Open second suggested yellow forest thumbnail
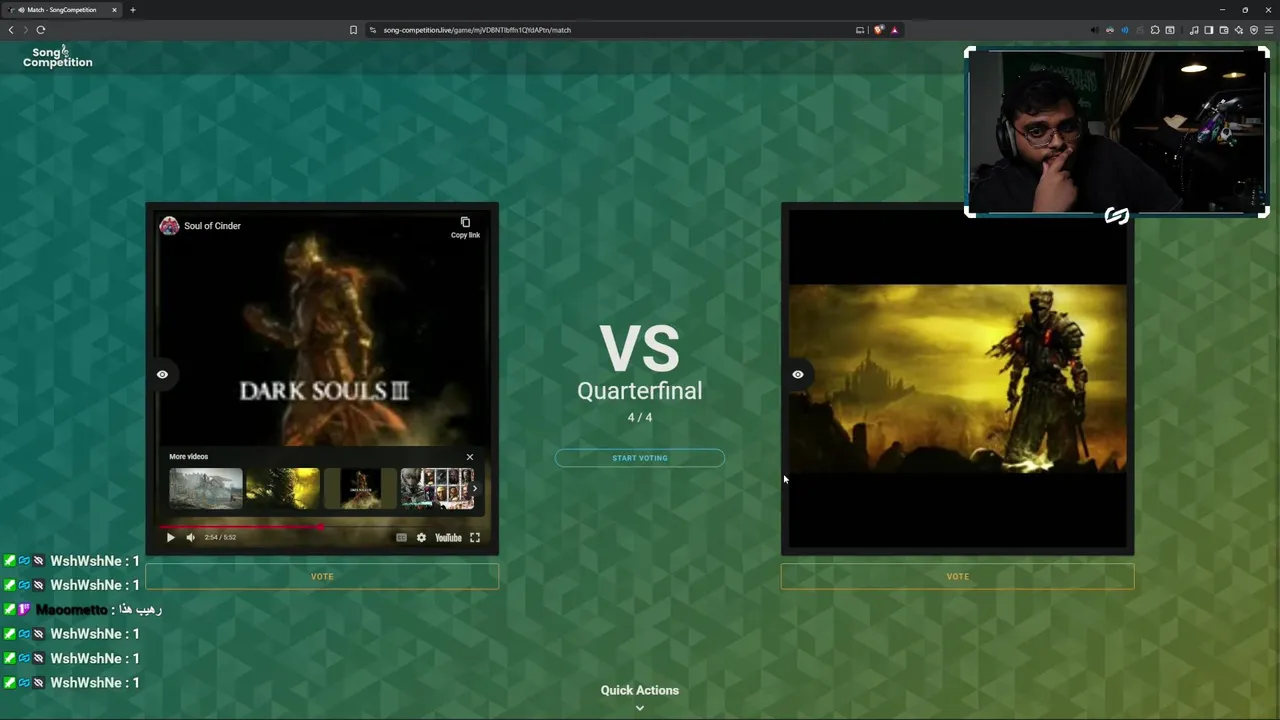This screenshot has height=720, width=1280. coord(283,489)
